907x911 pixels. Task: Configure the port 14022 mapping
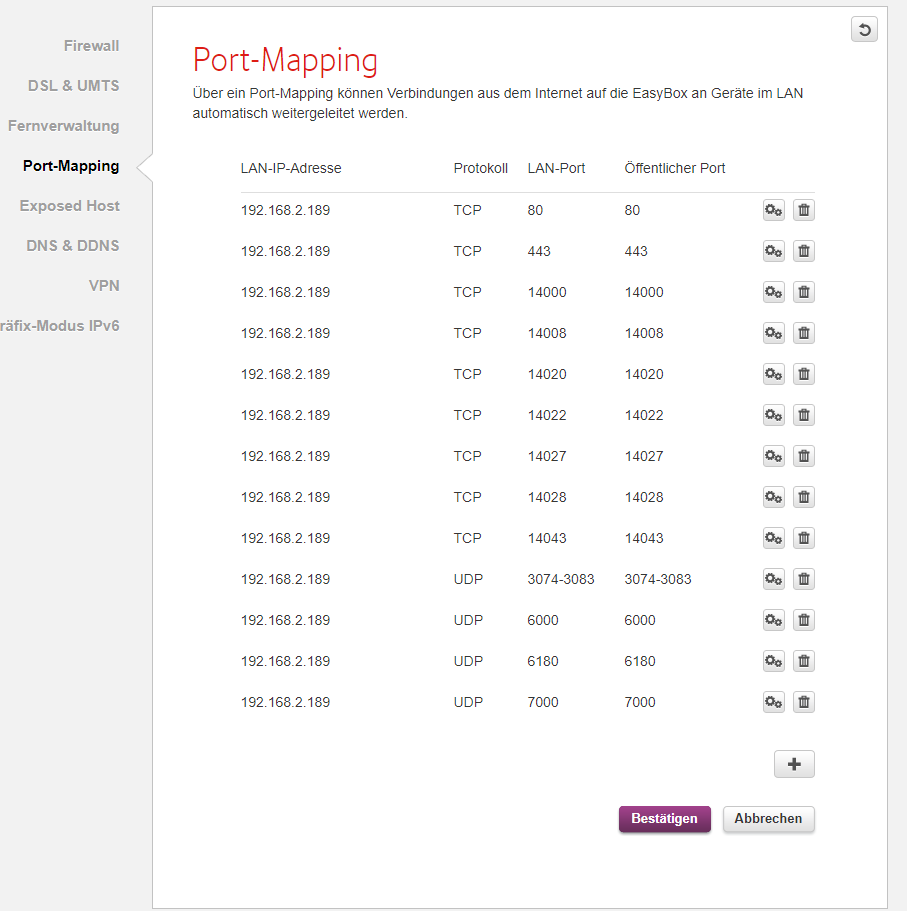773,415
